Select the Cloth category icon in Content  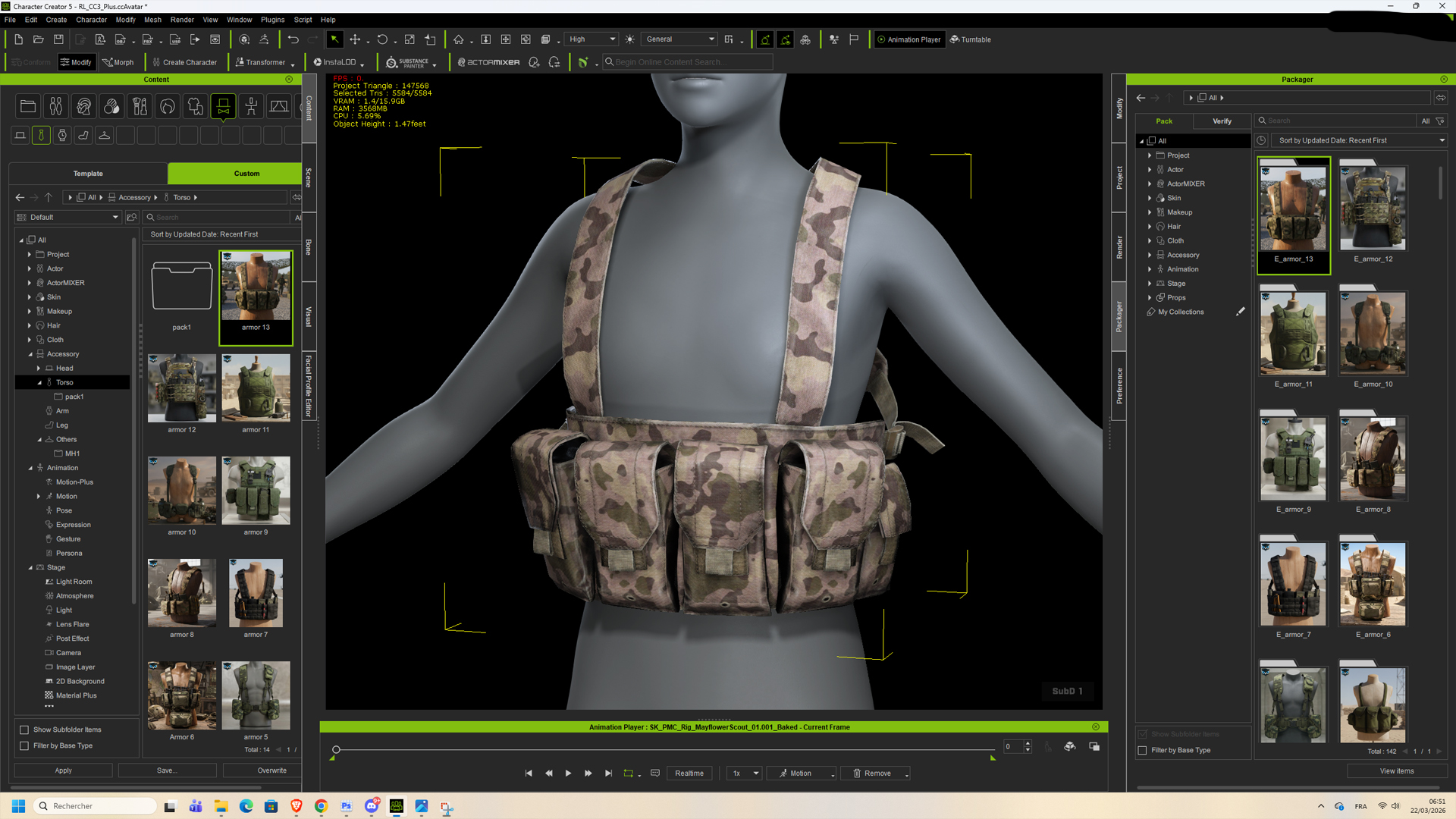[196, 107]
